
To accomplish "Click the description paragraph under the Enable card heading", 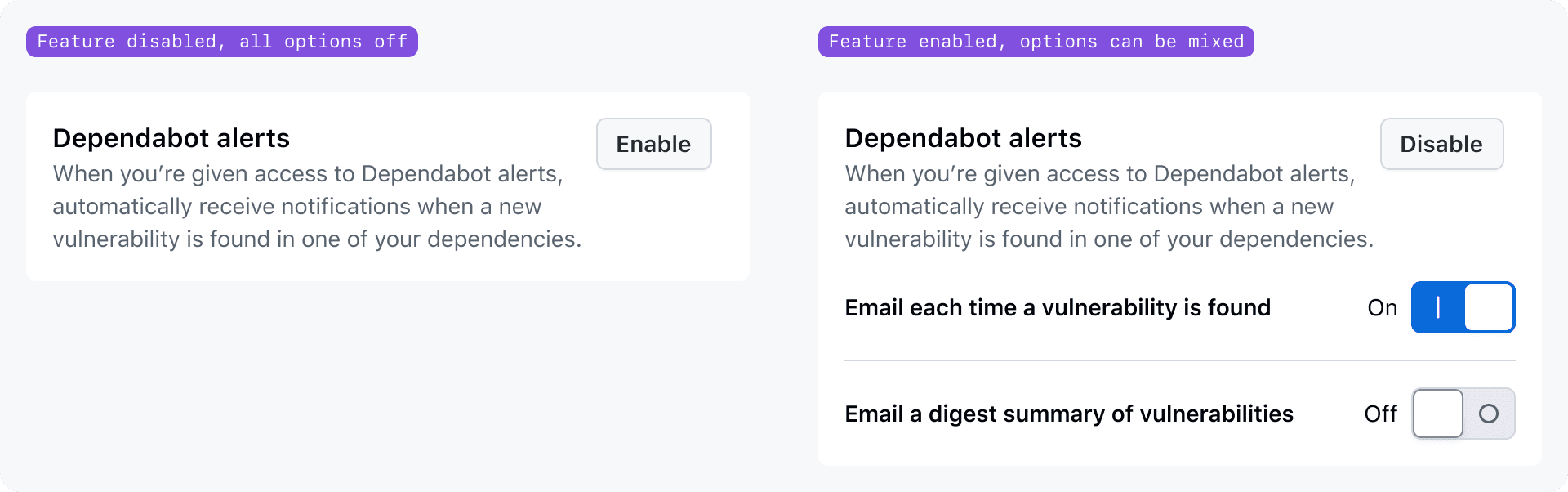I will coord(317,207).
